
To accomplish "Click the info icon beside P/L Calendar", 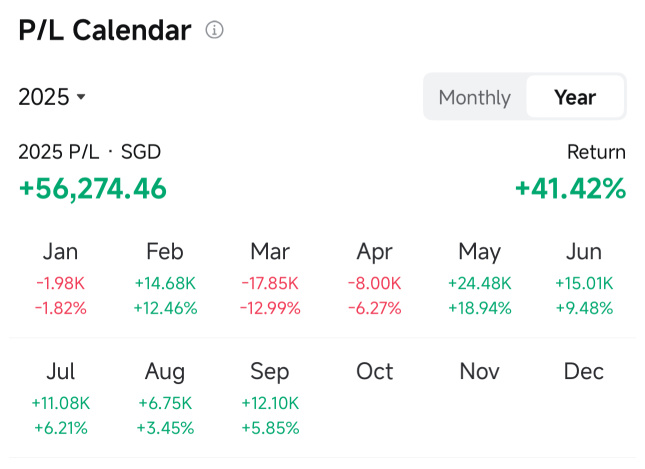I will pos(214,30).
